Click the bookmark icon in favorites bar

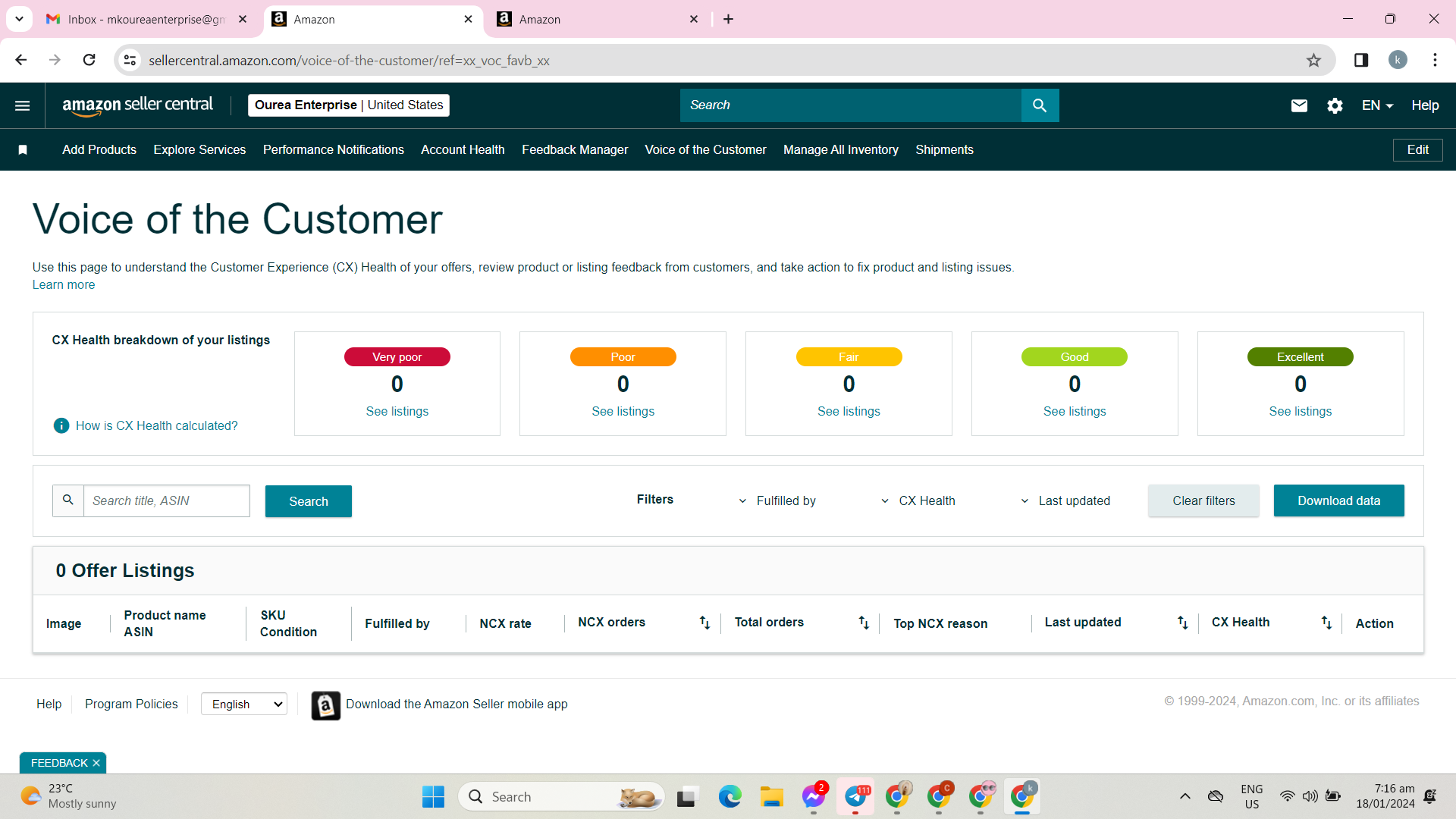tap(23, 150)
